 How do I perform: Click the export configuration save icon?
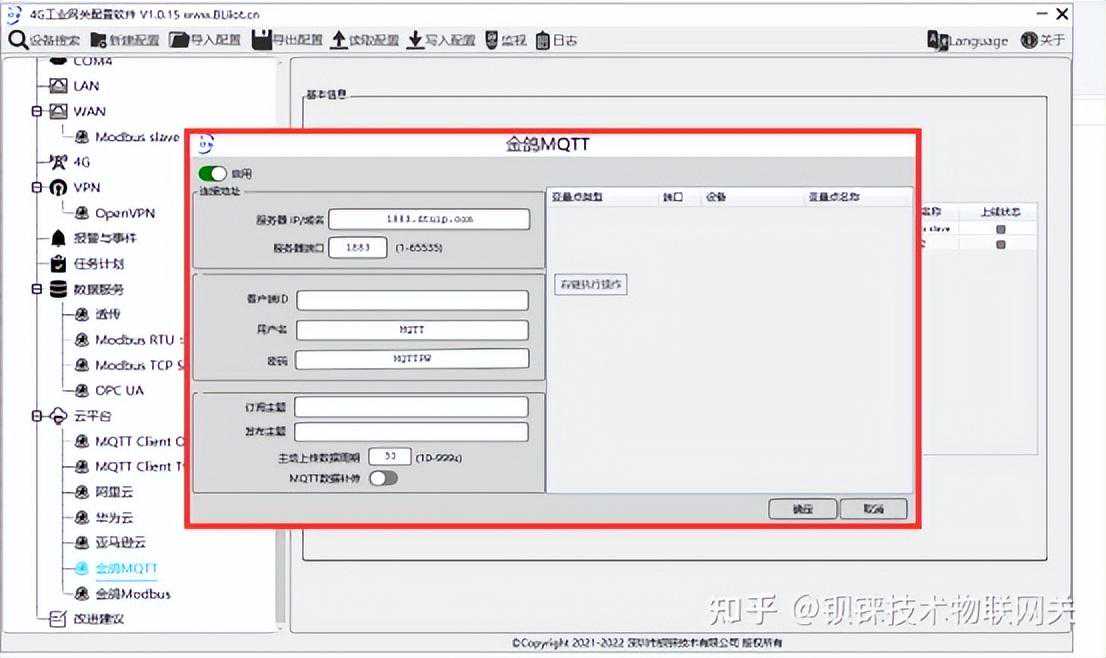coord(262,40)
